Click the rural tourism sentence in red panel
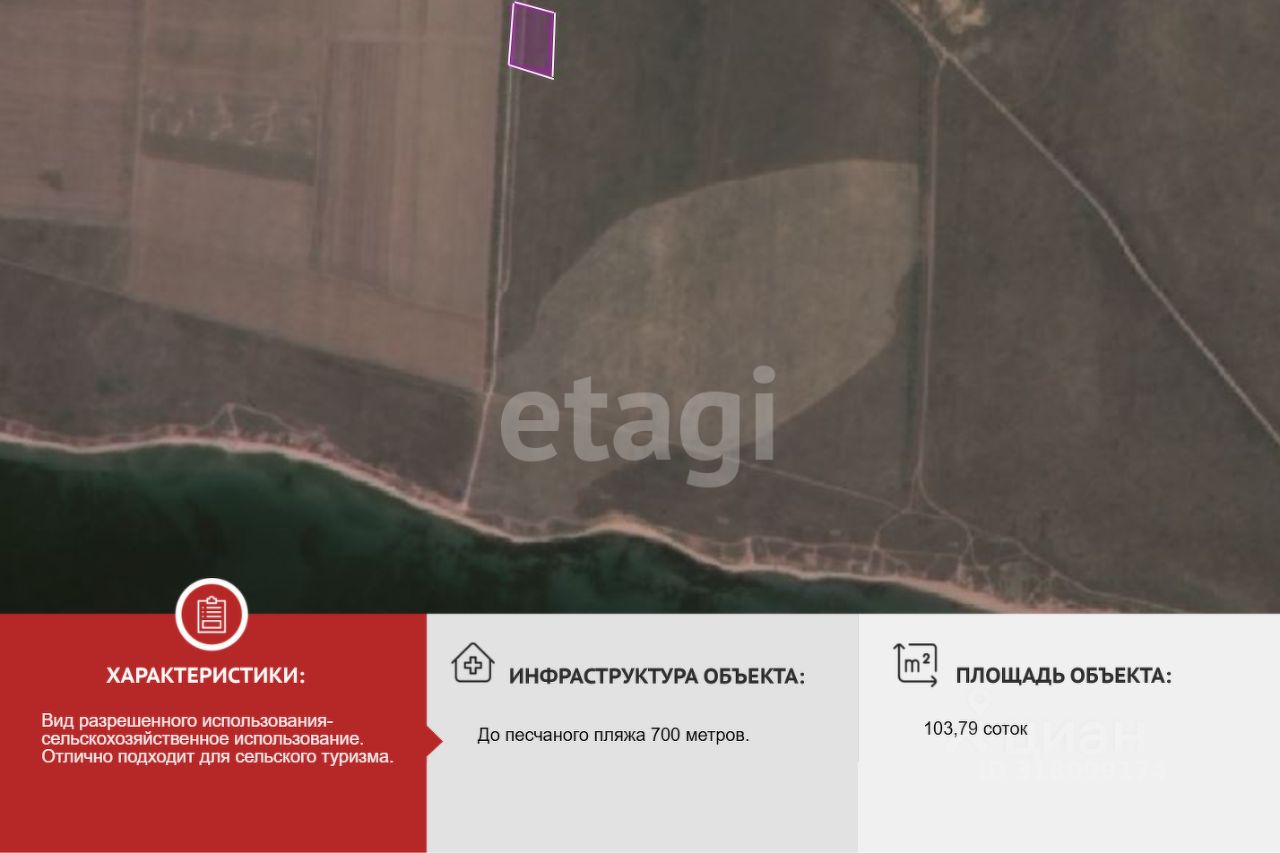Viewport: 1280px width, 853px height. click(x=218, y=756)
